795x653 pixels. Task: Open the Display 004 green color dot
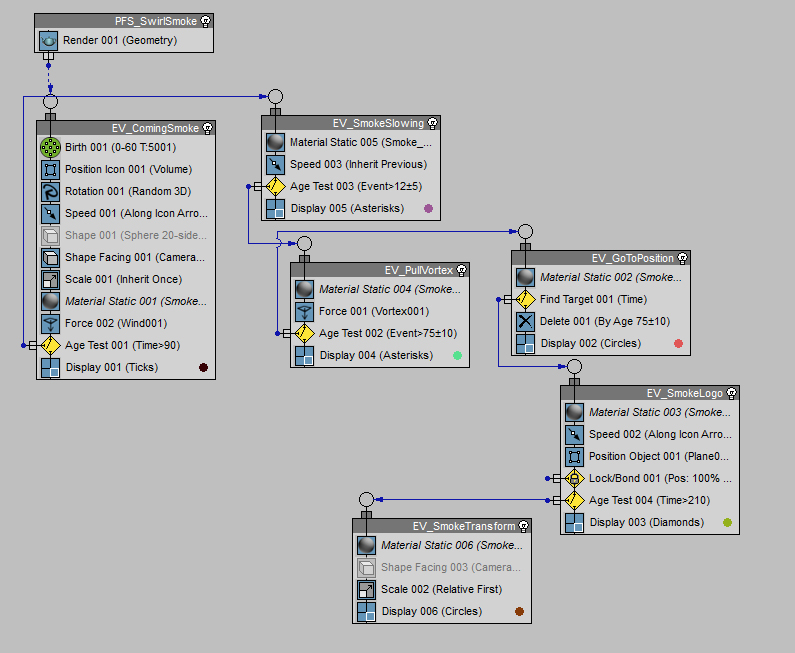point(457,355)
